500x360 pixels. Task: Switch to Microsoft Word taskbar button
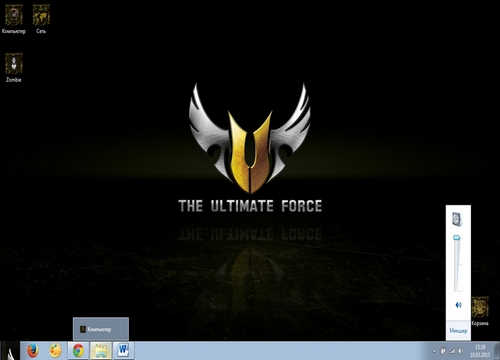[123, 351]
